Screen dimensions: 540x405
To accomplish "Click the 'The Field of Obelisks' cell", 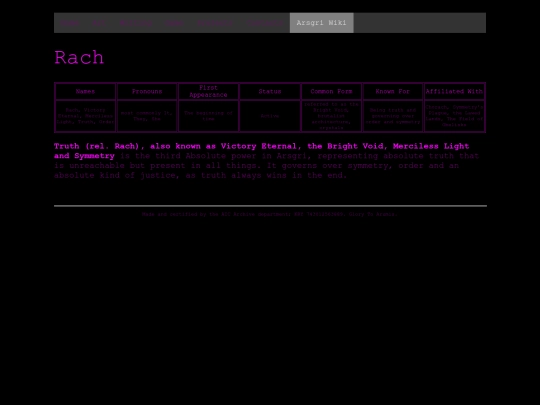I will [454, 116].
